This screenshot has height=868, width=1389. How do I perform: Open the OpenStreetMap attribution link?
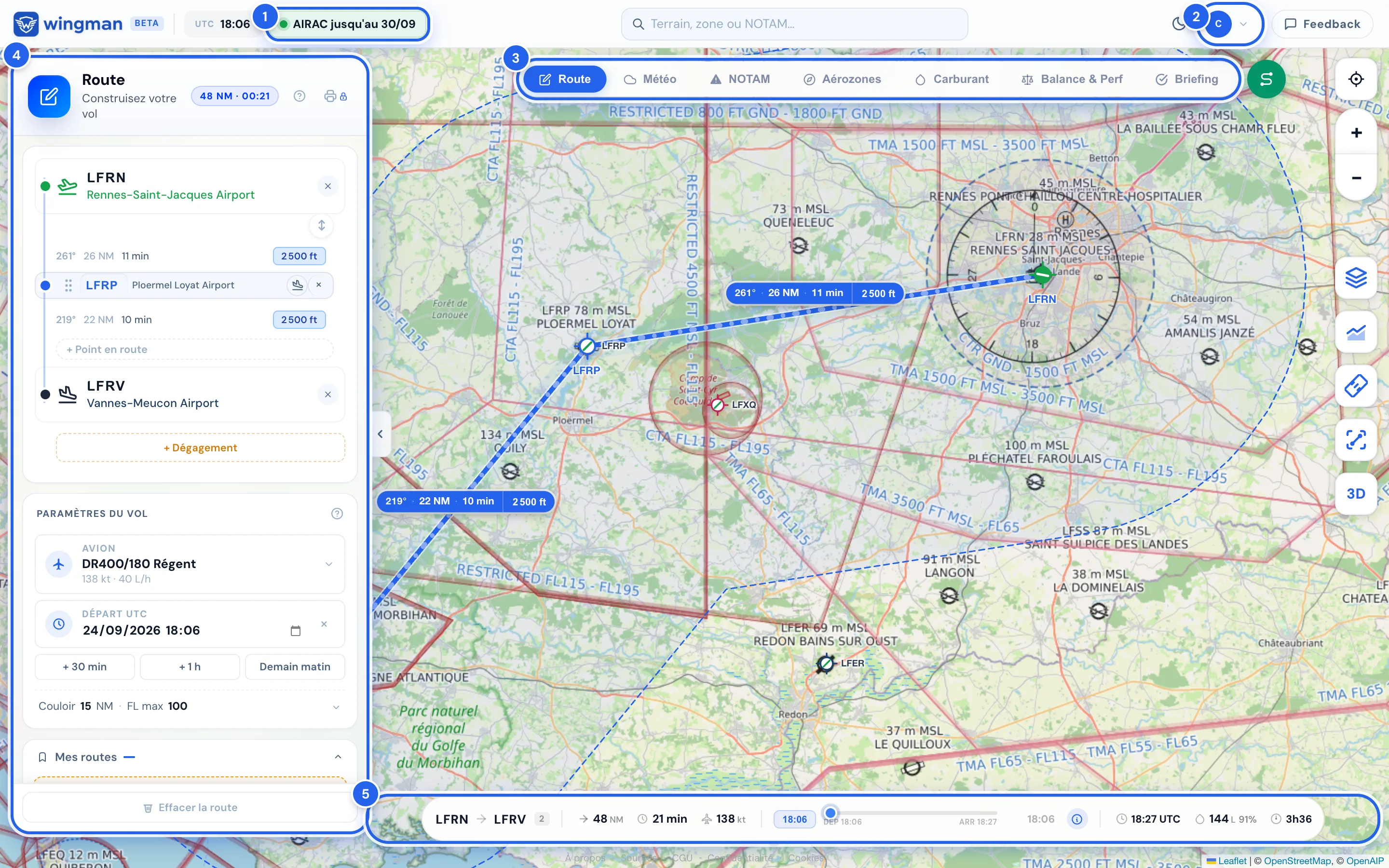1297,861
